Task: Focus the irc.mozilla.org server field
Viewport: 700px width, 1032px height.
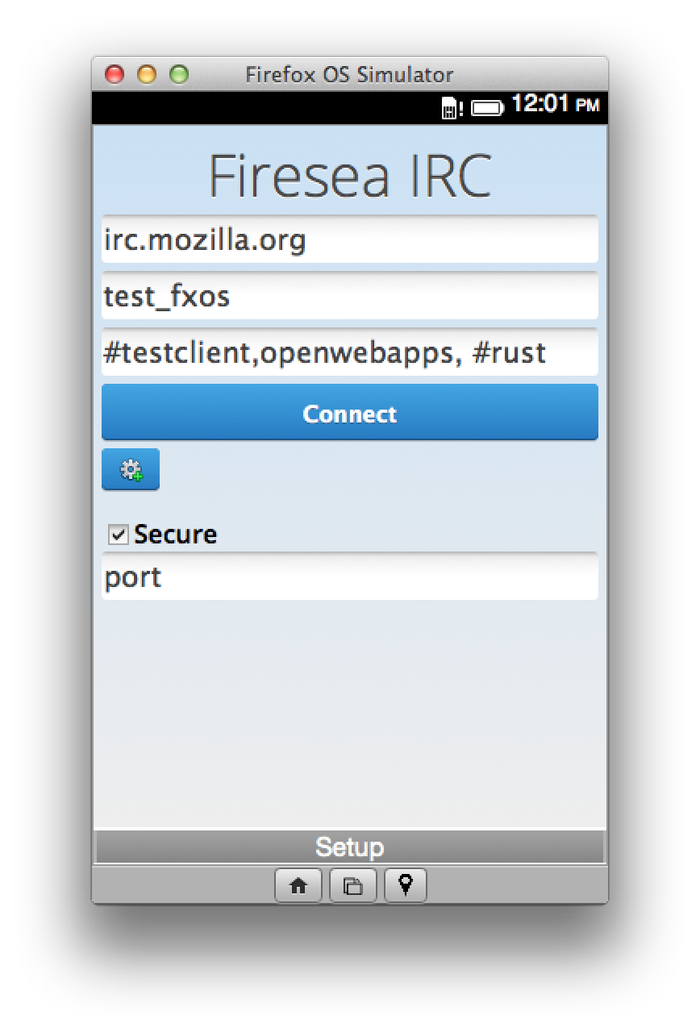Action: pyautogui.click(x=349, y=241)
